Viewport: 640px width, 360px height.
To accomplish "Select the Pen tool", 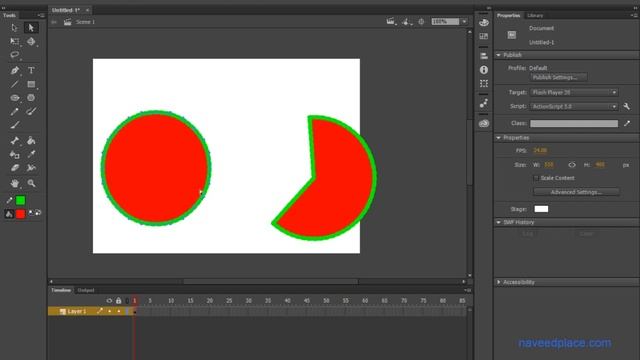I will coord(15,70).
